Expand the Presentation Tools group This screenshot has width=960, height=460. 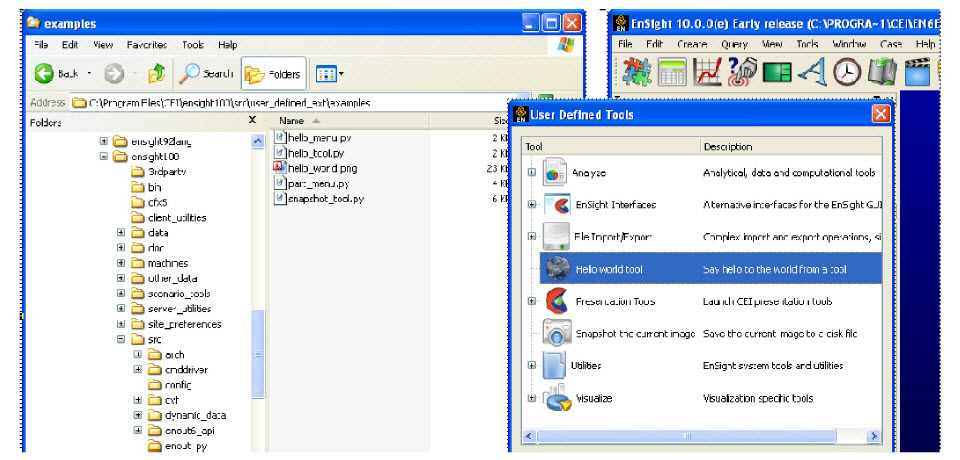[531, 301]
